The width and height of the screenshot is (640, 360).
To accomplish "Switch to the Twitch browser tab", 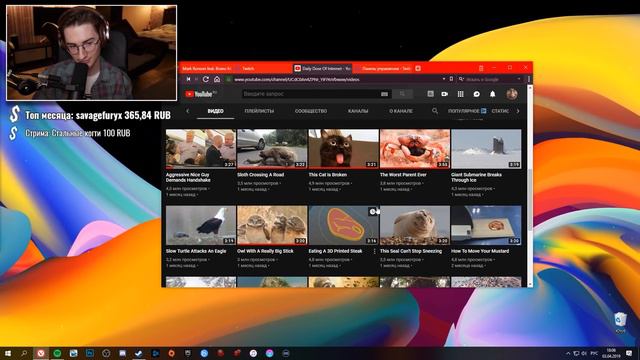I will (263, 69).
